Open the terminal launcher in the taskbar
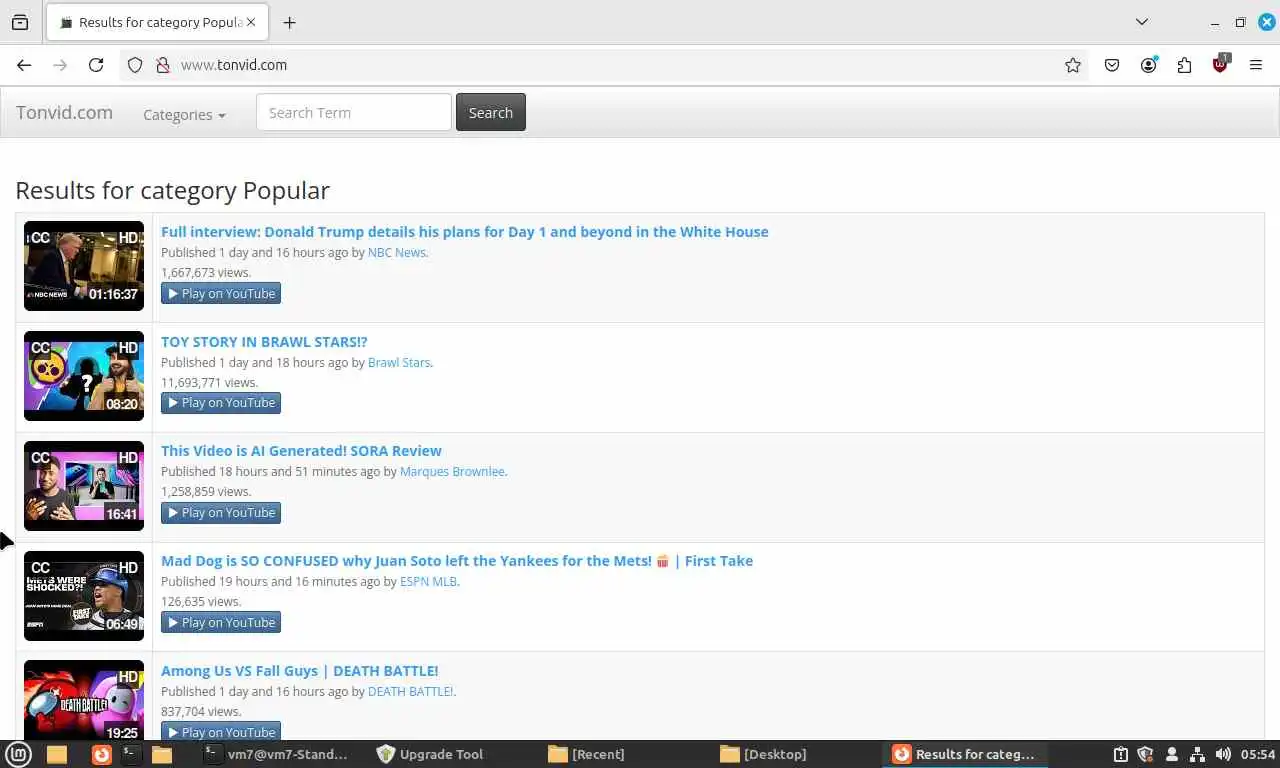Image resolution: width=1280 pixels, height=768 pixels. point(131,754)
